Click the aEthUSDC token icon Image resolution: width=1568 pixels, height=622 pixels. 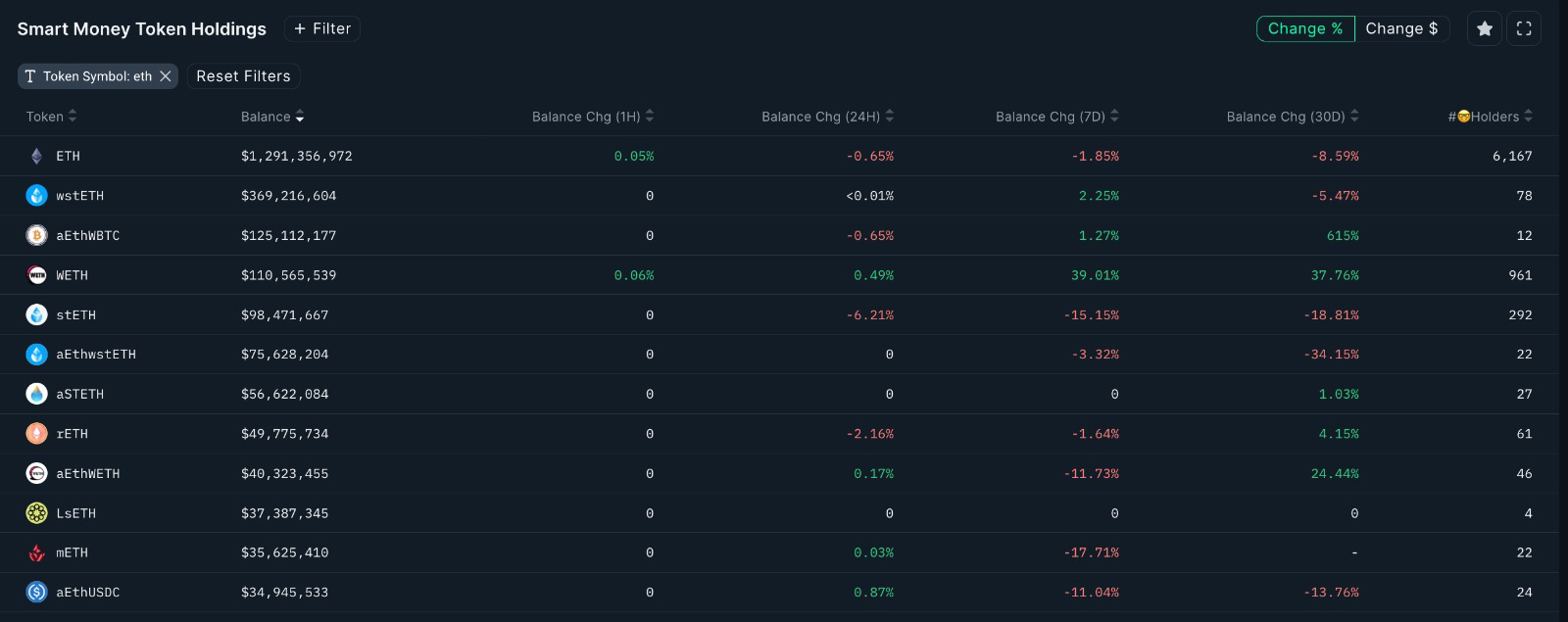[x=36, y=592]
